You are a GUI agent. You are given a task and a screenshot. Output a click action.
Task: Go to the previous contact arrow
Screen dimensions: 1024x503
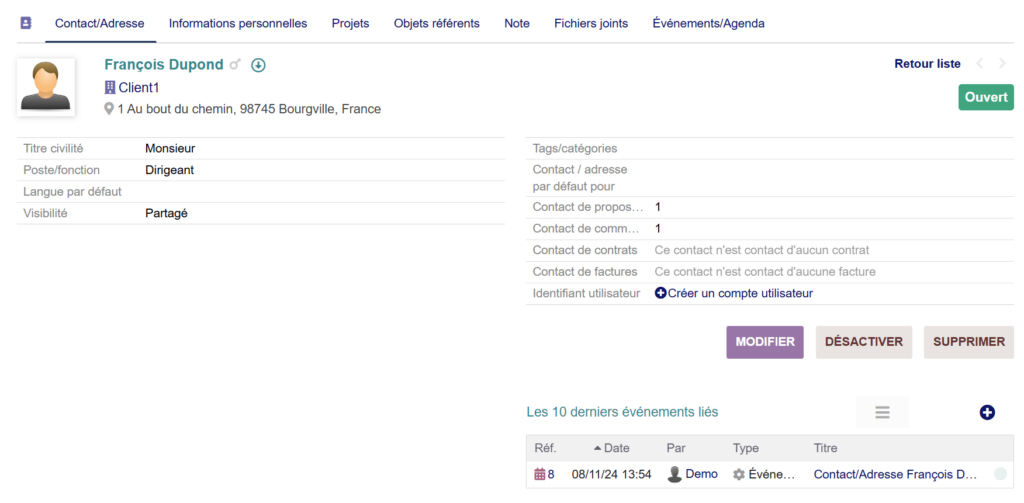(979, 64)
